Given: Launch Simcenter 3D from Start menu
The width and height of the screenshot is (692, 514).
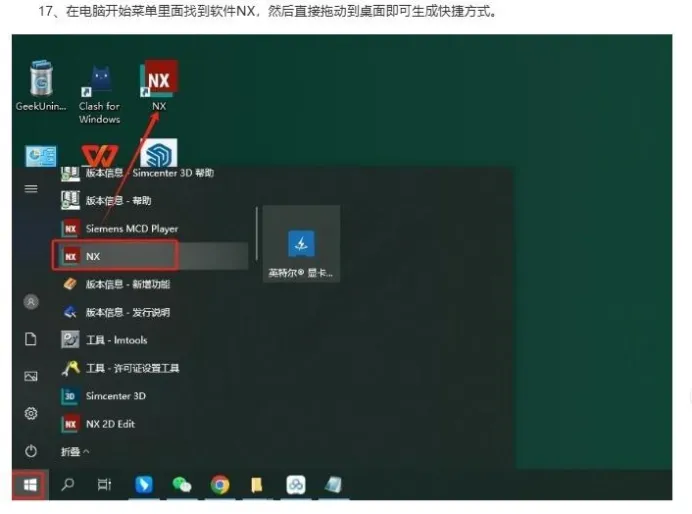Looking at the screenshot, I should click(x=103, y=396).
